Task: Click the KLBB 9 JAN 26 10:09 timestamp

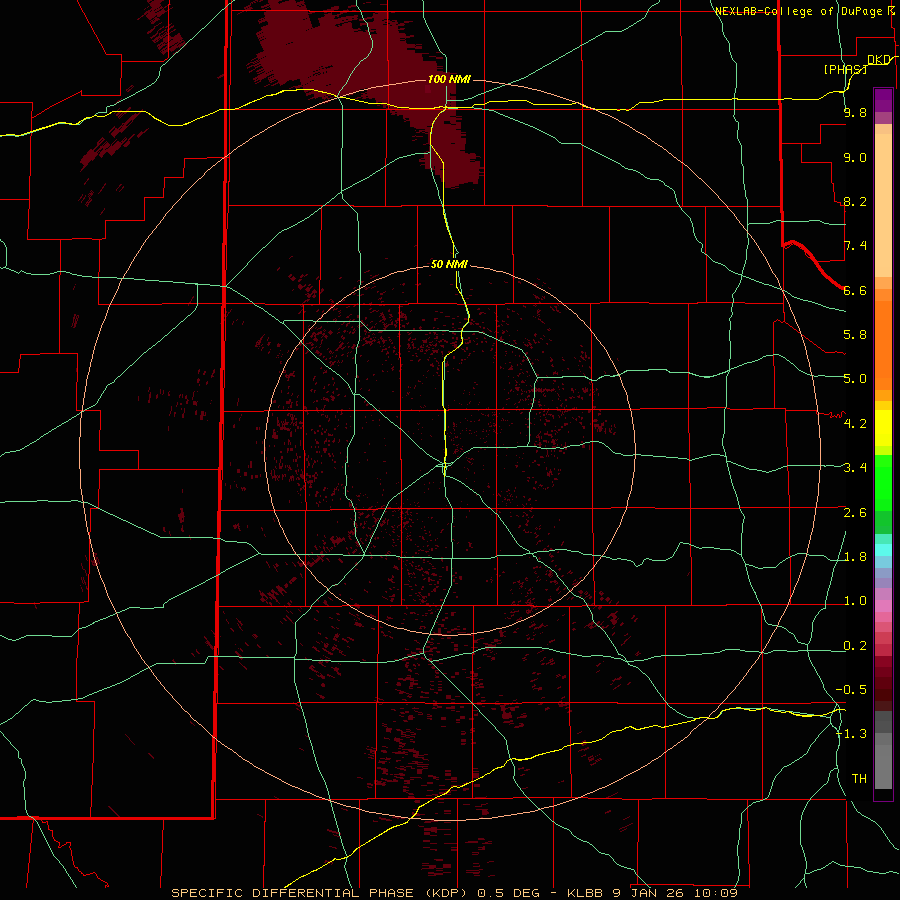Action: (653, 893)
